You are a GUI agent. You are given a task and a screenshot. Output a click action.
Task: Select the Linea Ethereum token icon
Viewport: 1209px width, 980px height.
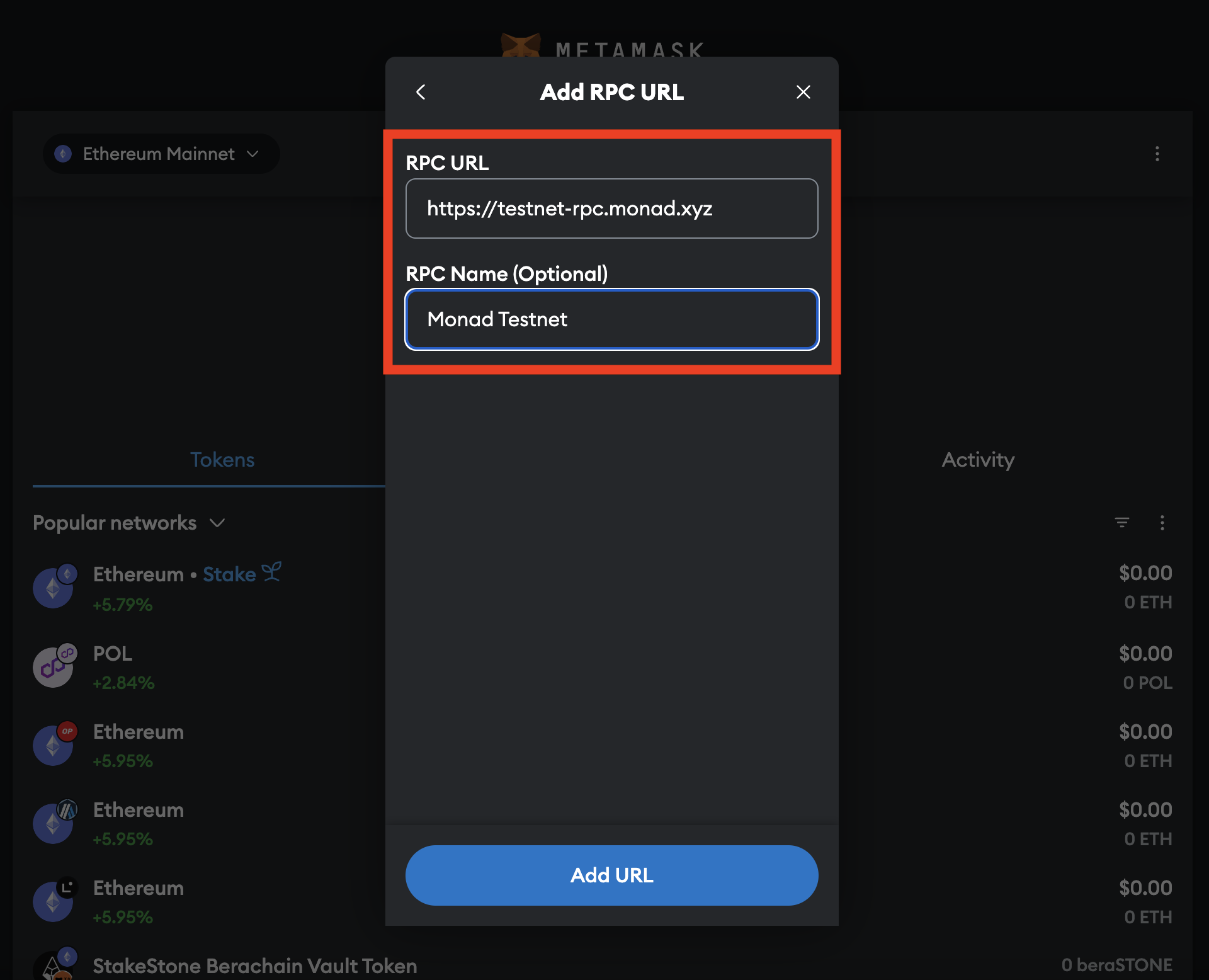click(x=54, y=901)
